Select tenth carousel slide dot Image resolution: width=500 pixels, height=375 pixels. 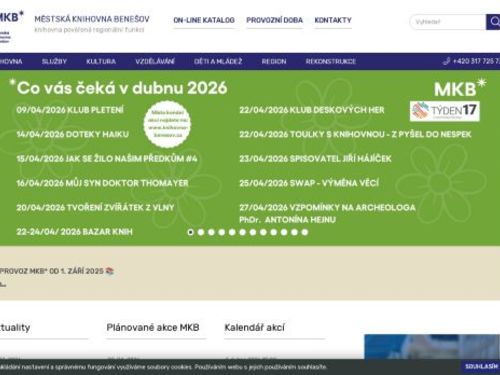[284, 232]
